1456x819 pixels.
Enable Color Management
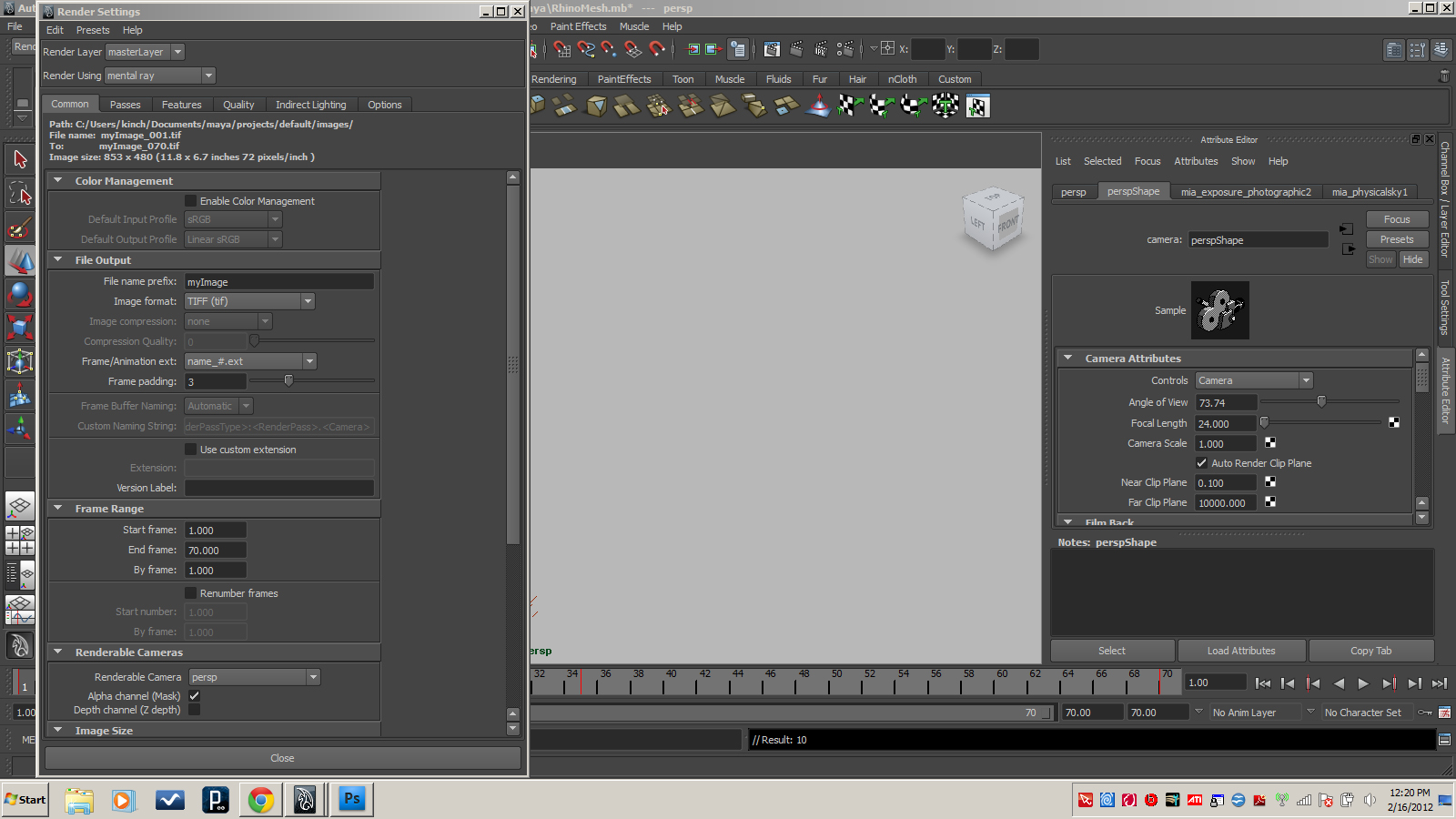191,201
